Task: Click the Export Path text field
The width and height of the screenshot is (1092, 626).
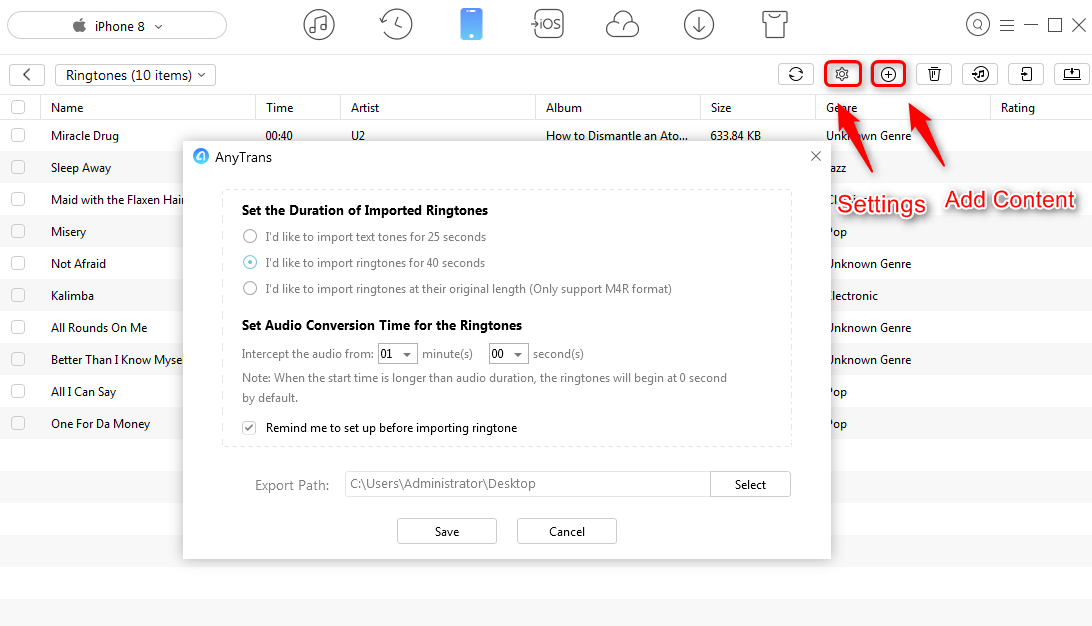Action: [x=528, y=484]
